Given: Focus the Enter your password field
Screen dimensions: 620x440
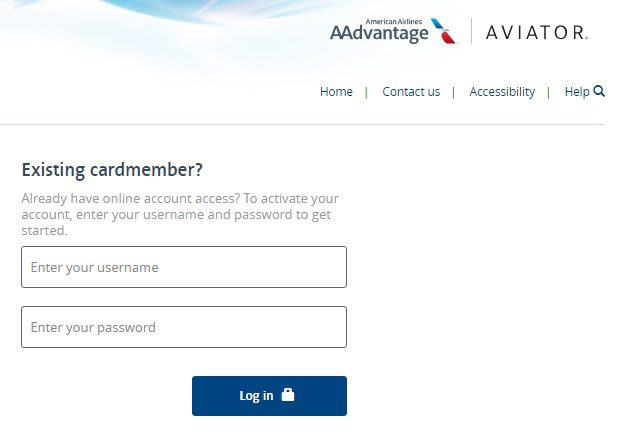Looking at the screenshot, I should click(x=184, y=327).
